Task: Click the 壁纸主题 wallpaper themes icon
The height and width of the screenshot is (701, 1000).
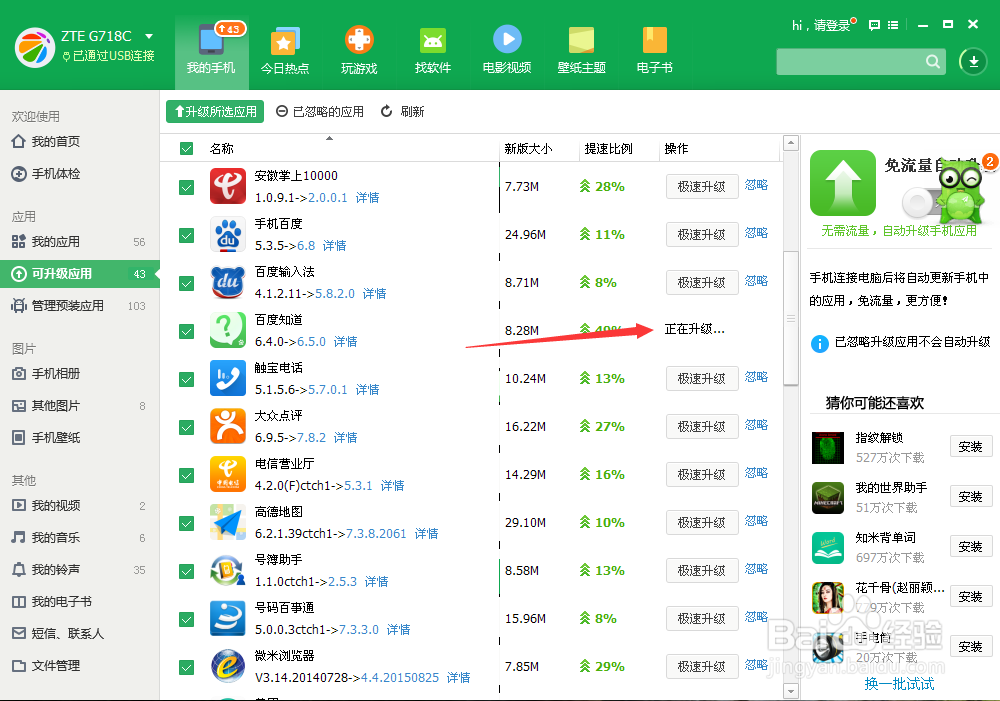Action: point(581,42)
